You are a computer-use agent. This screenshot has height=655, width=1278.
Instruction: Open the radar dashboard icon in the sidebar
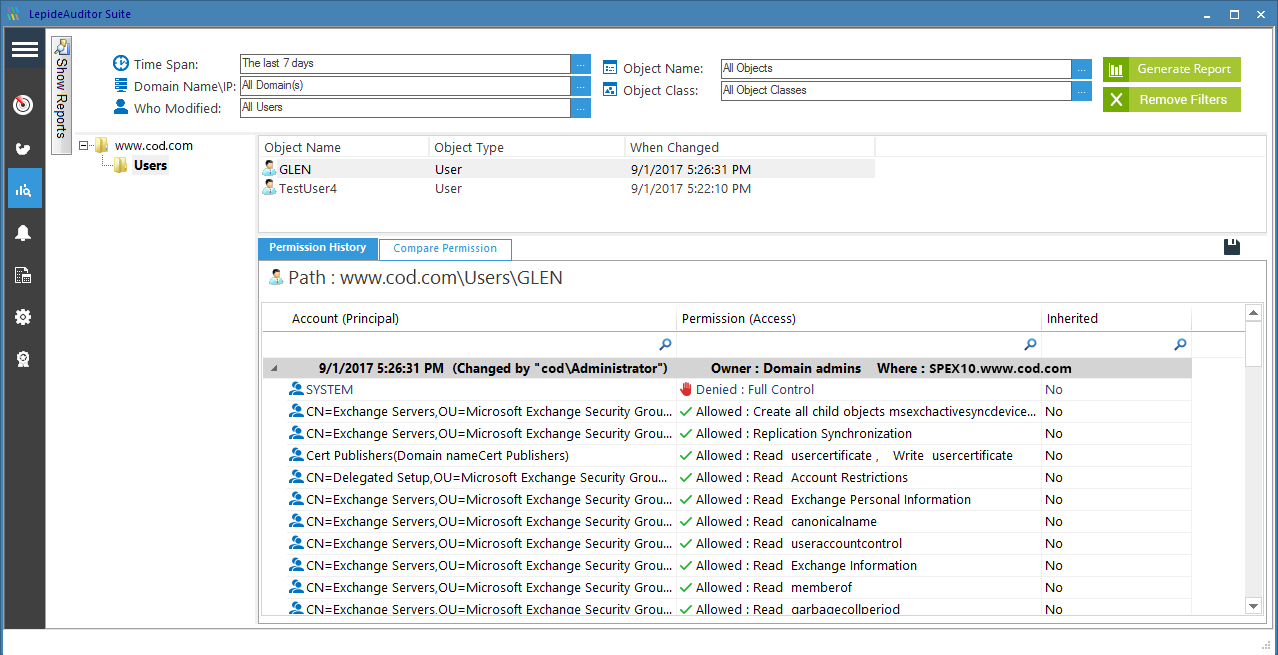24,105
